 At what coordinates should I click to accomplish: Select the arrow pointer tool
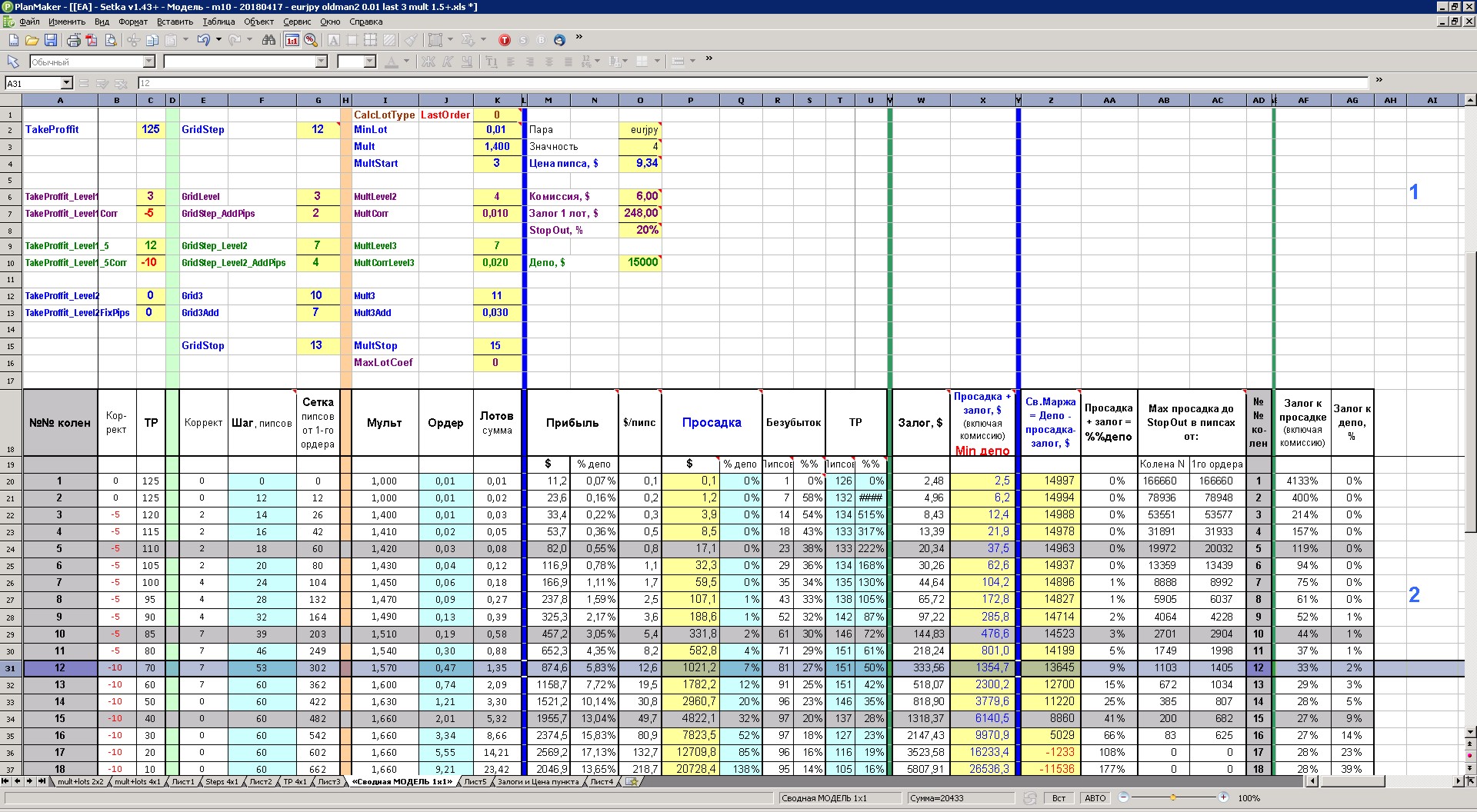[13, 62]
